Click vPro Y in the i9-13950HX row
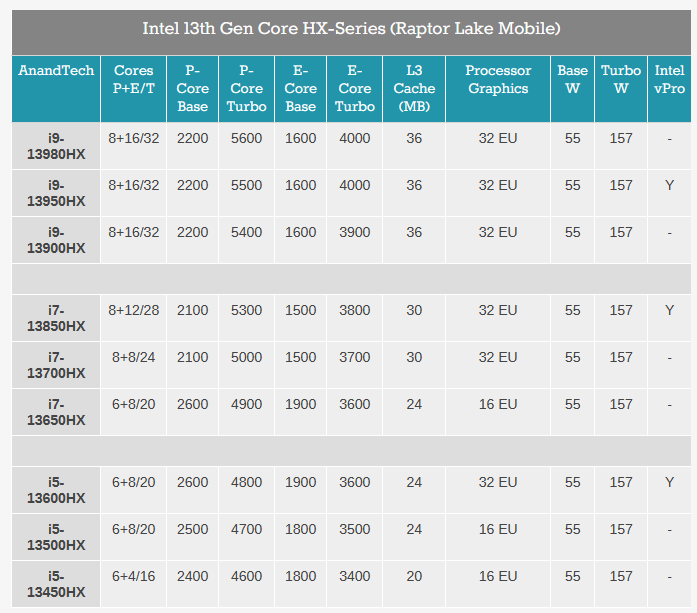 click(669, 185)
